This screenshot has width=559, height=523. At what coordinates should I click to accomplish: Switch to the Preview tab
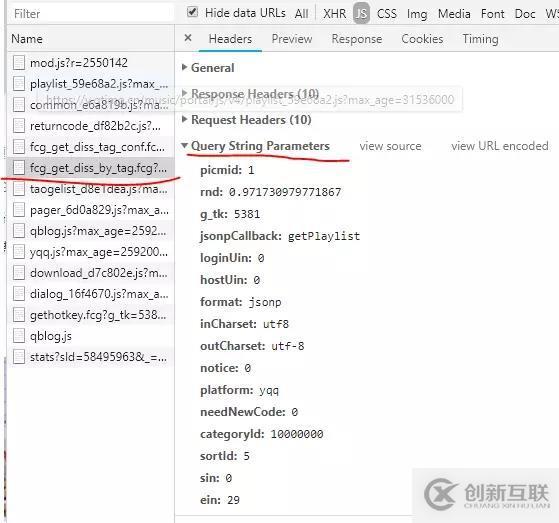292,39
